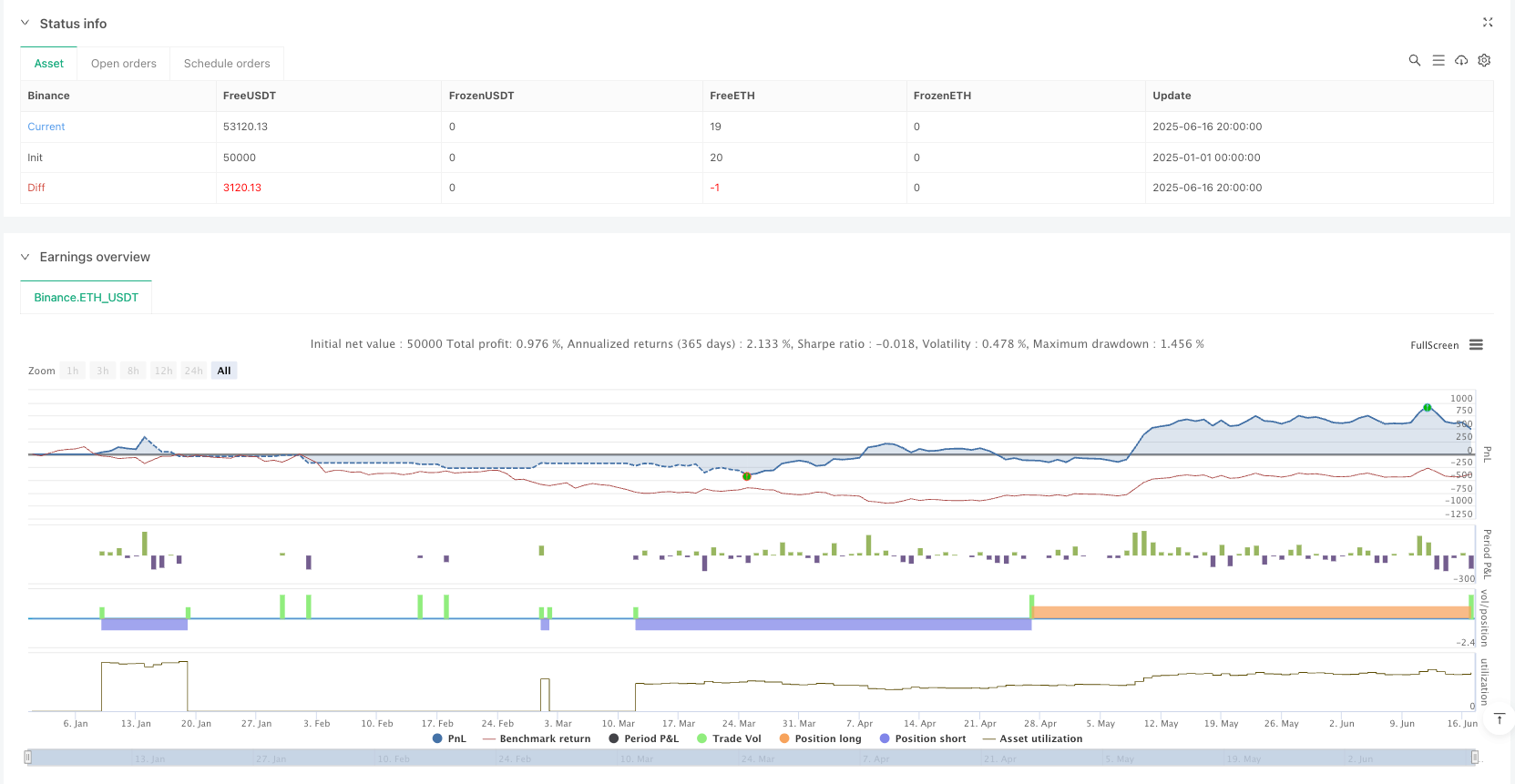This screenshot has height=784, width=1515.
Task: Toggle the PnL series in legend
Action: coord(449,738)
